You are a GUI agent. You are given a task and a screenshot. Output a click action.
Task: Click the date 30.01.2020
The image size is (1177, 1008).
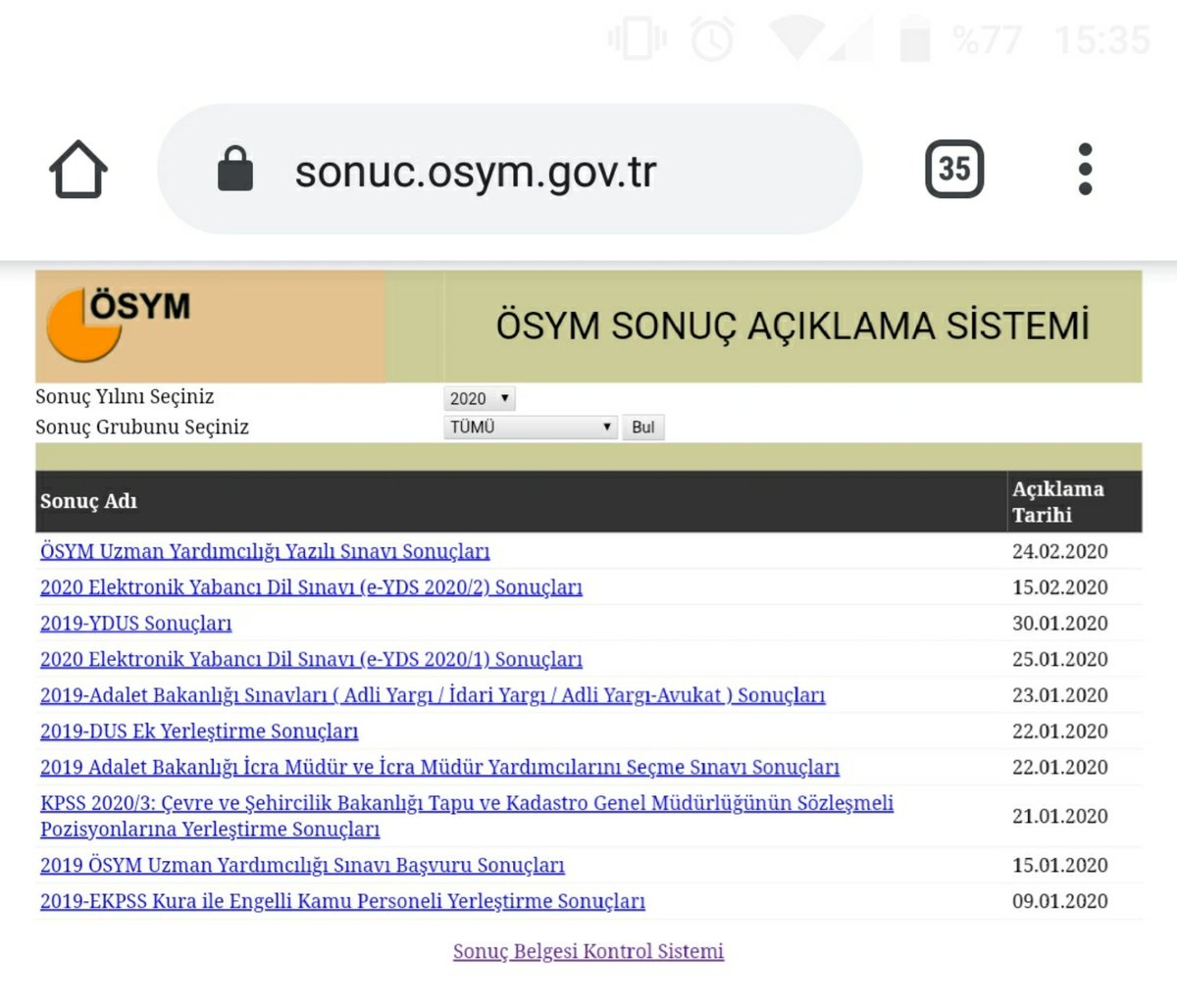tap(1060, 624)
